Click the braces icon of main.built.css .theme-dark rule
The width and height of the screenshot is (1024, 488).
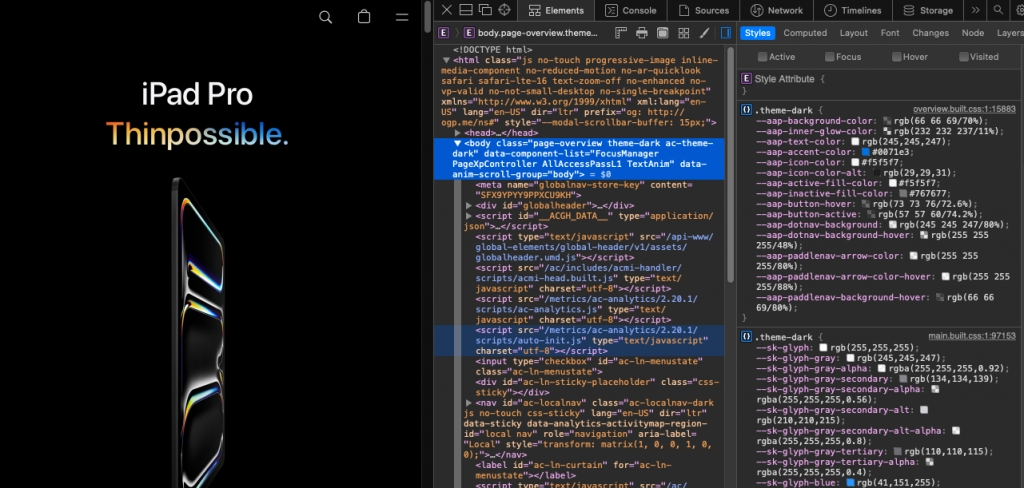click(x=746, y=336)
